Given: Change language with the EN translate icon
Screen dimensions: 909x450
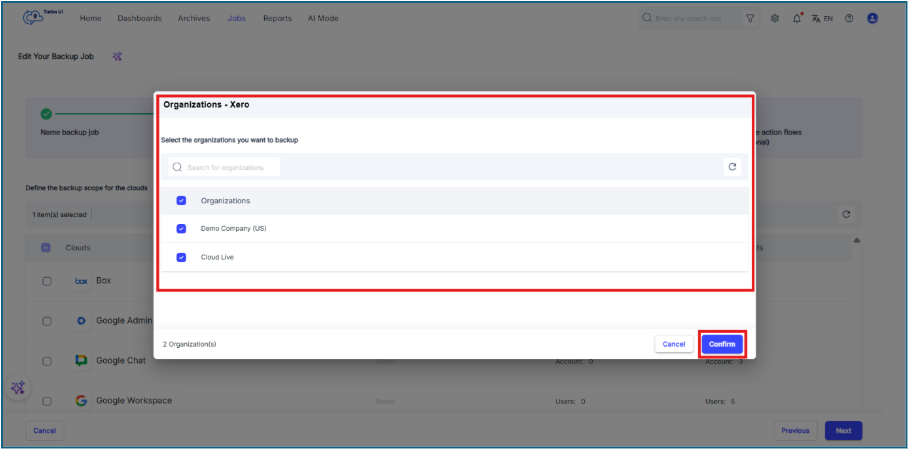Looking at the screenshot, I should pyautogui.click(x=822, y=19).
